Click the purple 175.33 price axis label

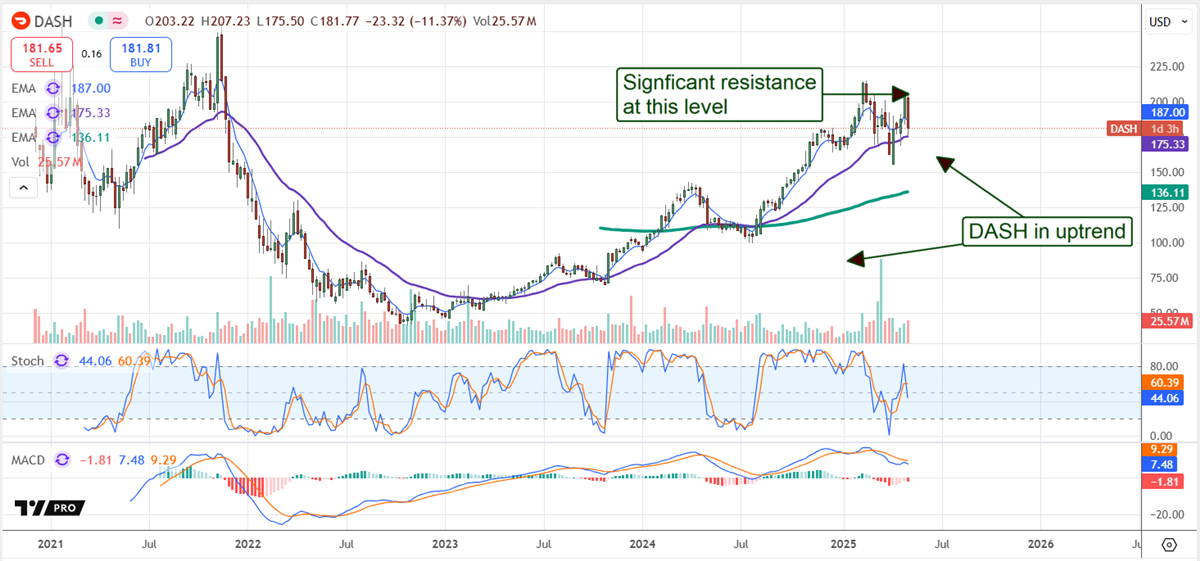(1166, 145)
